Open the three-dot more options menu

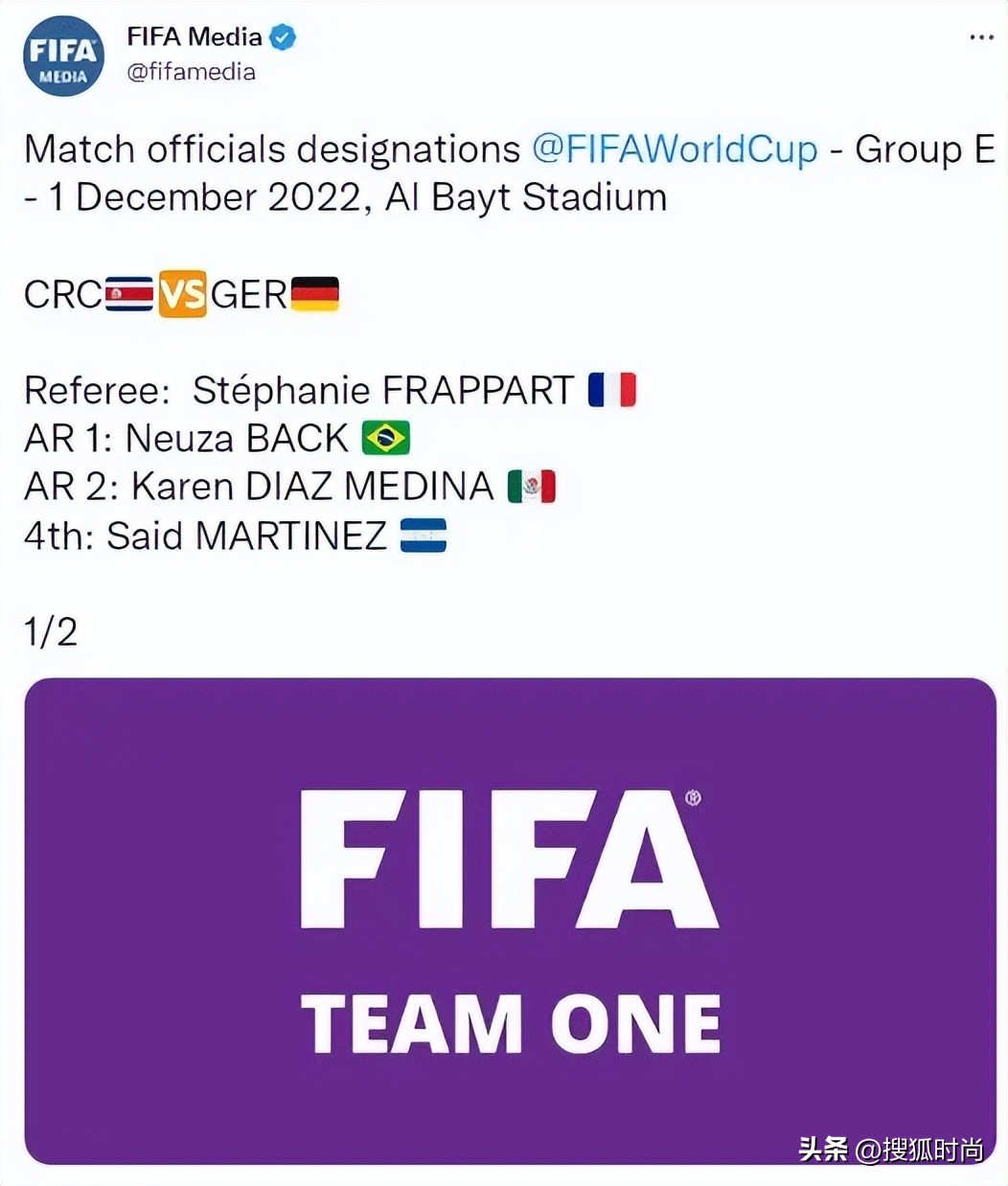pyautogui.click(x=981, y=37)
